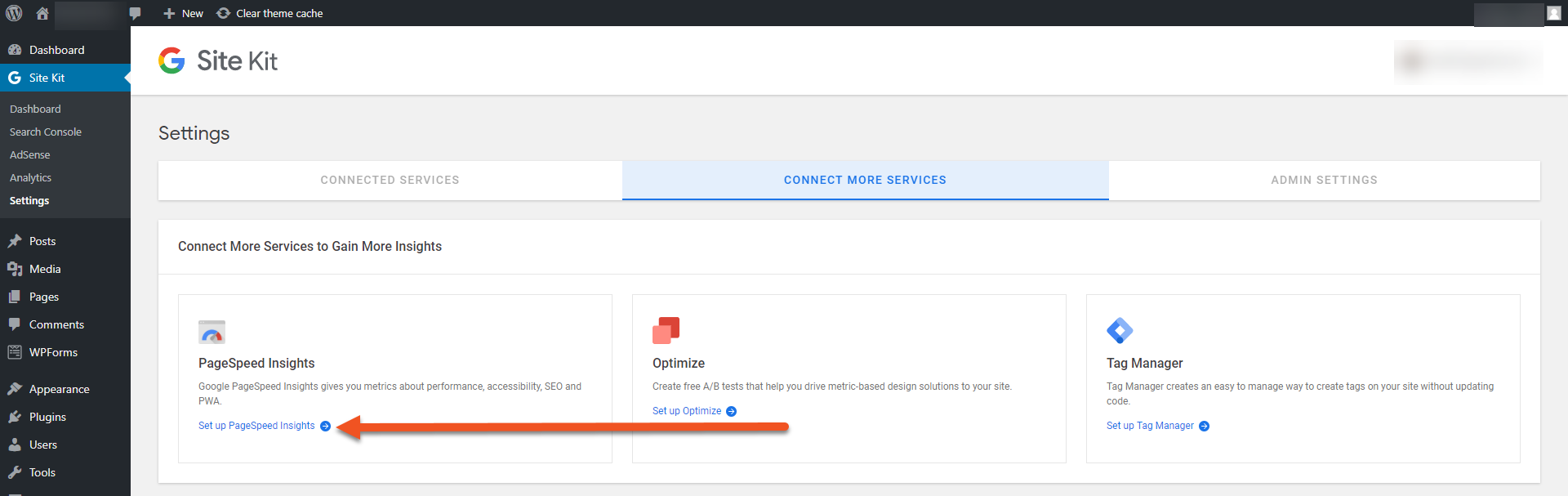Click the Google G Site Kit logo
The height and width of the screenshot is (496, 1568).
(171, 60)
